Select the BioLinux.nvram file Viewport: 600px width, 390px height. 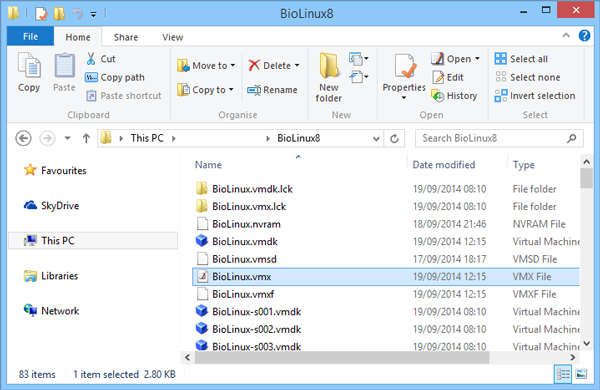point(246,224)
